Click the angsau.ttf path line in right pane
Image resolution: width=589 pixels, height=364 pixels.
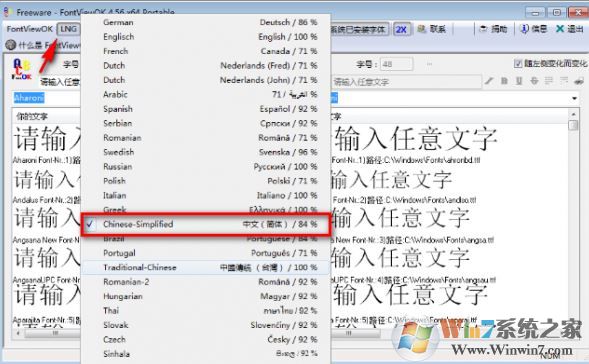click(414, 280)
